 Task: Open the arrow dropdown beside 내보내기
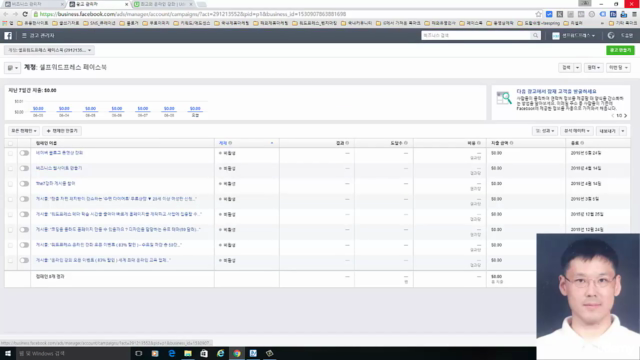point(622,131)
